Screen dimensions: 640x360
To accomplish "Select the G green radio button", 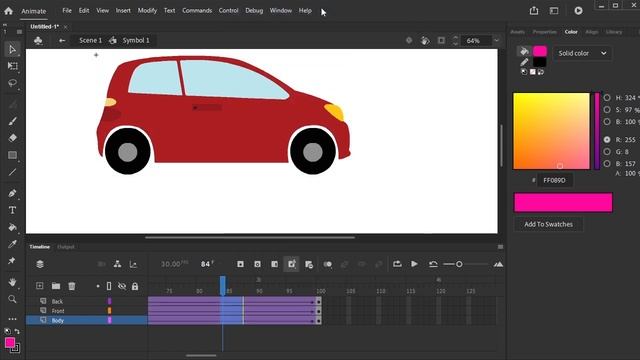I will pyautogui.click(x=607, y=151).
